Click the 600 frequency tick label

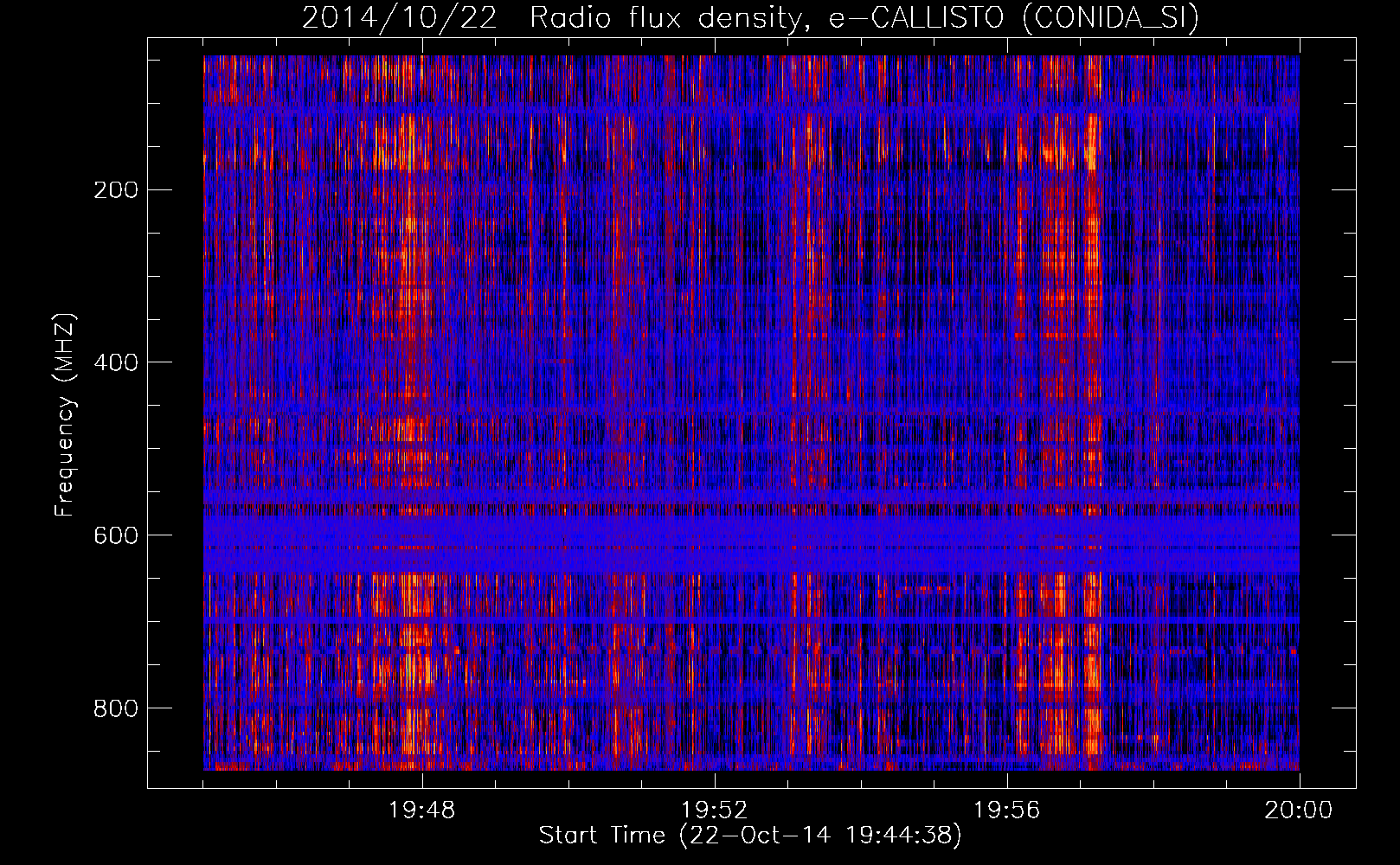coord(115,535)
